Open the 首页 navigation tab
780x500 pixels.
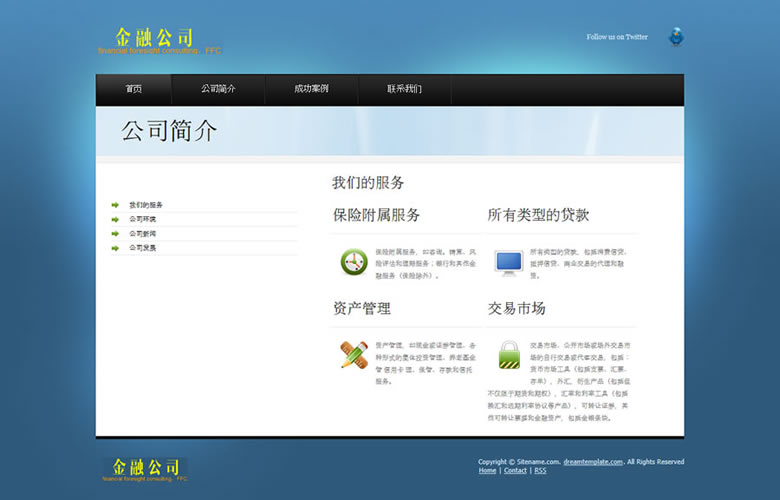click(134, 89)
